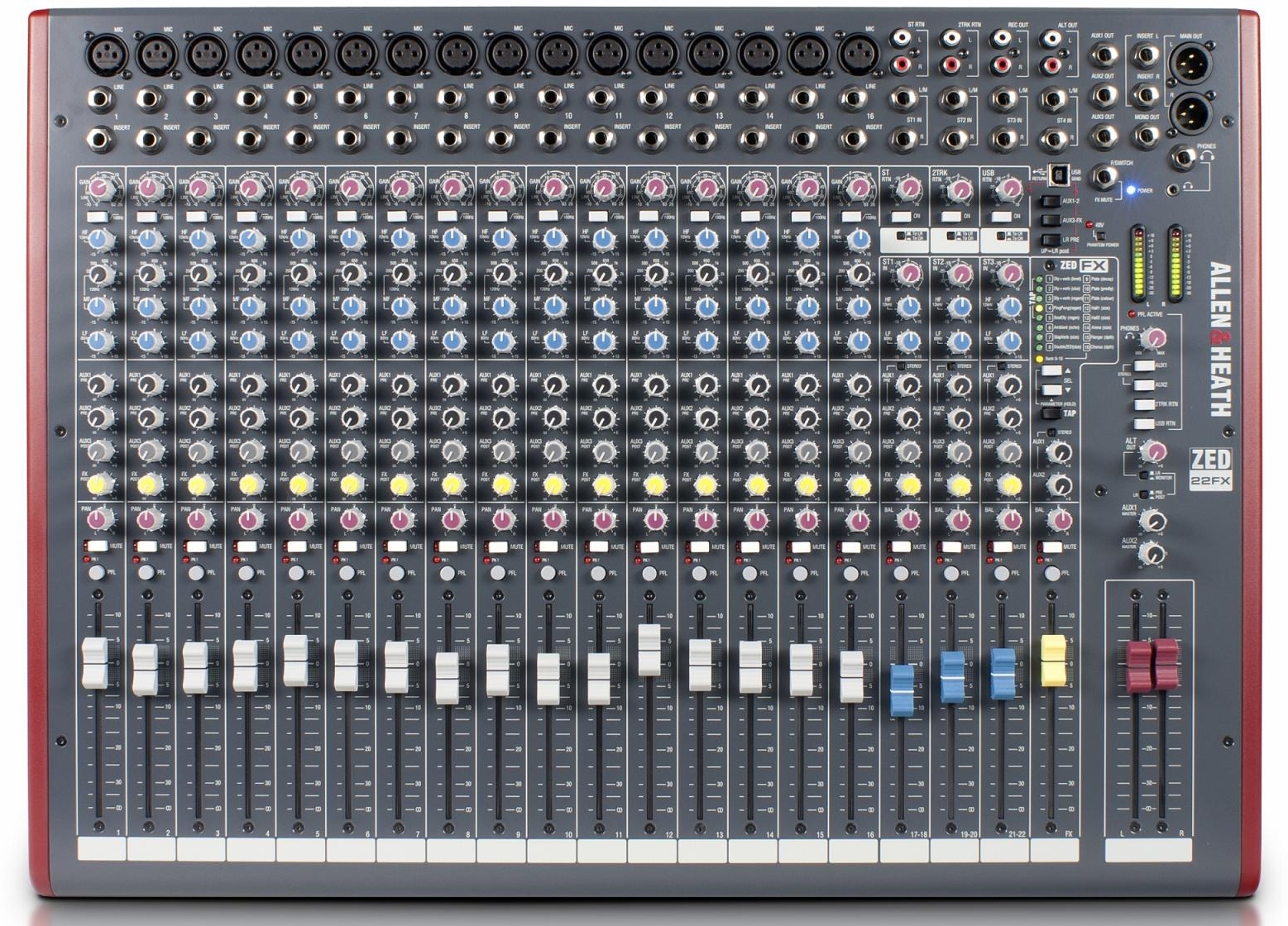
Task: Click the headphones icon beside the PHONES jack
Action: click(x=1208, y=154)
